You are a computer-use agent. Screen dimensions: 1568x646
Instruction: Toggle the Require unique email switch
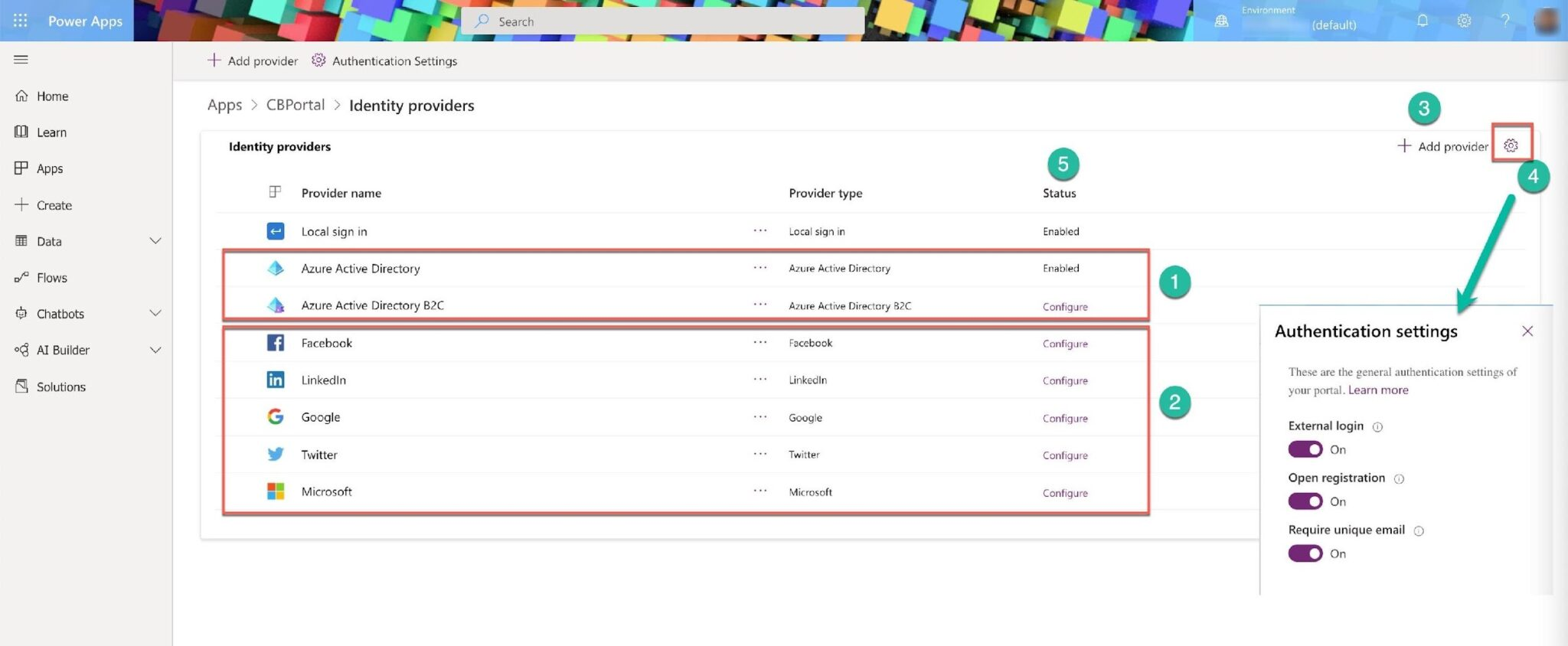click(1305, 553)
